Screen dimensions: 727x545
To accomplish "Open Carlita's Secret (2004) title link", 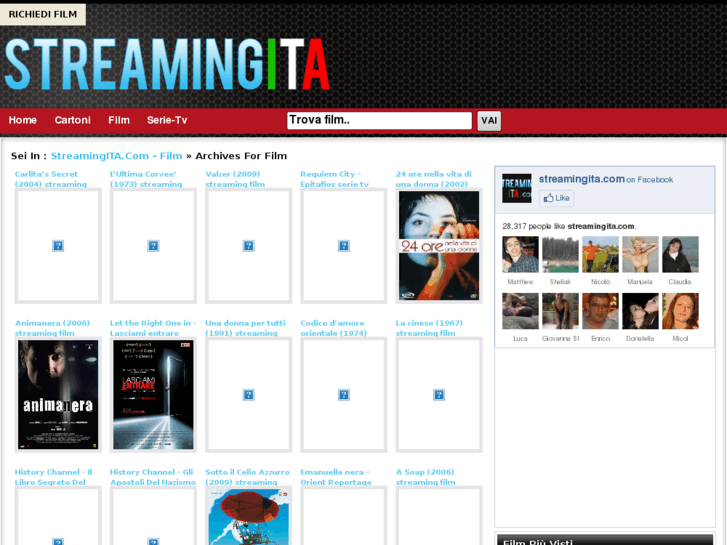I will pyautogui.click(x=51, y=179).
